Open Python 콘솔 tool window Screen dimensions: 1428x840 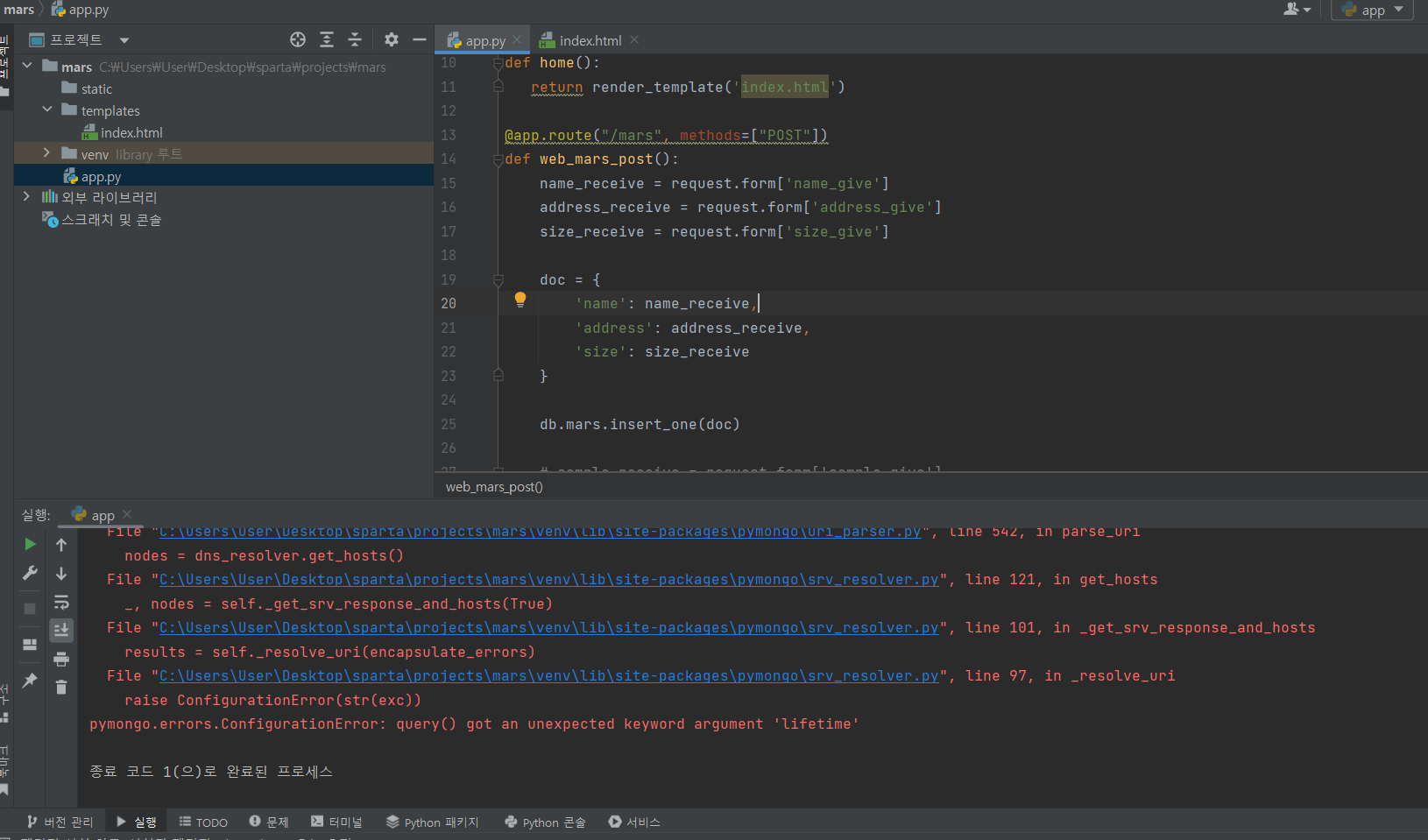(545, 822)
